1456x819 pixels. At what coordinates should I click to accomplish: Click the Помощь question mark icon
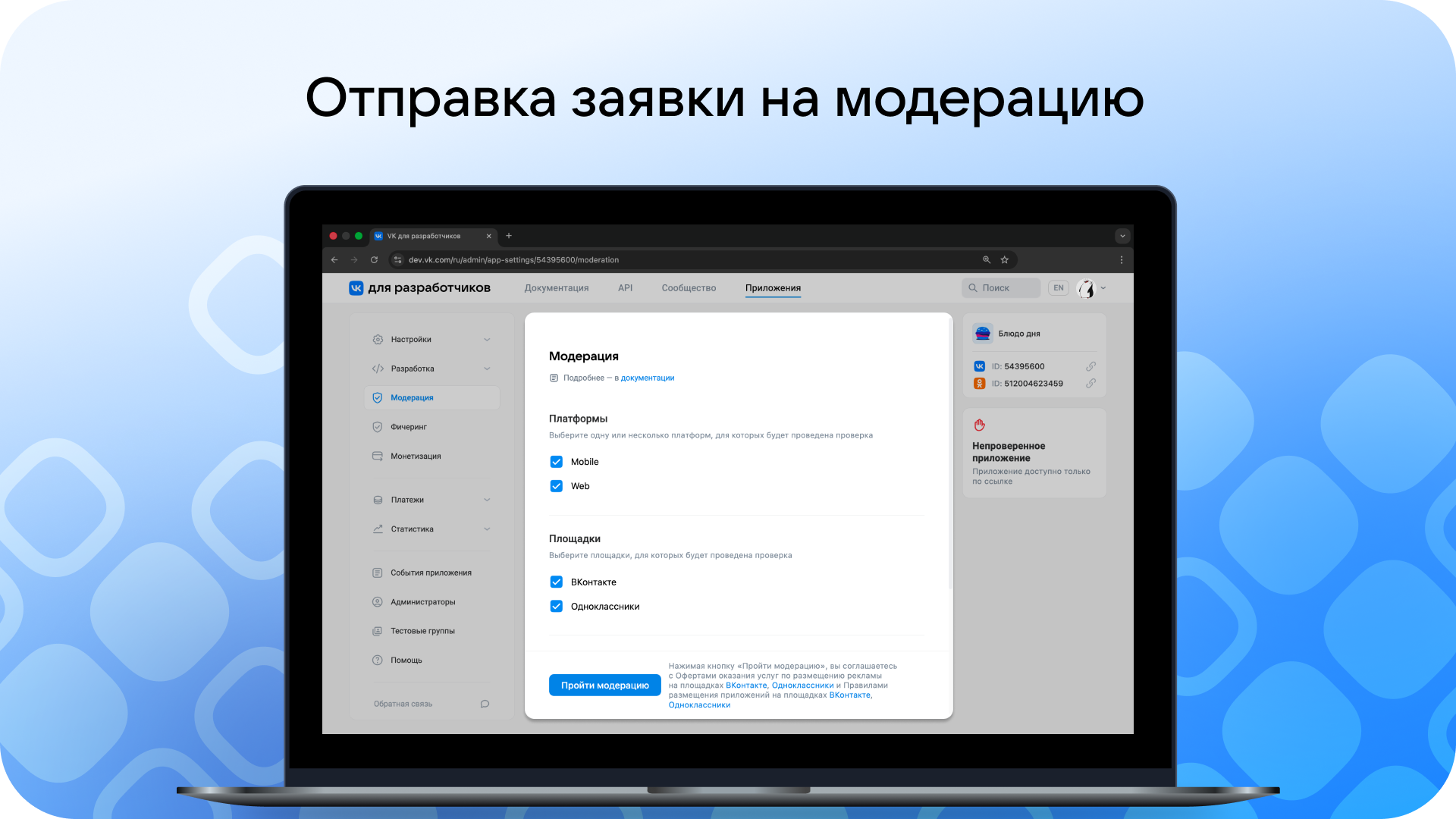378,661
